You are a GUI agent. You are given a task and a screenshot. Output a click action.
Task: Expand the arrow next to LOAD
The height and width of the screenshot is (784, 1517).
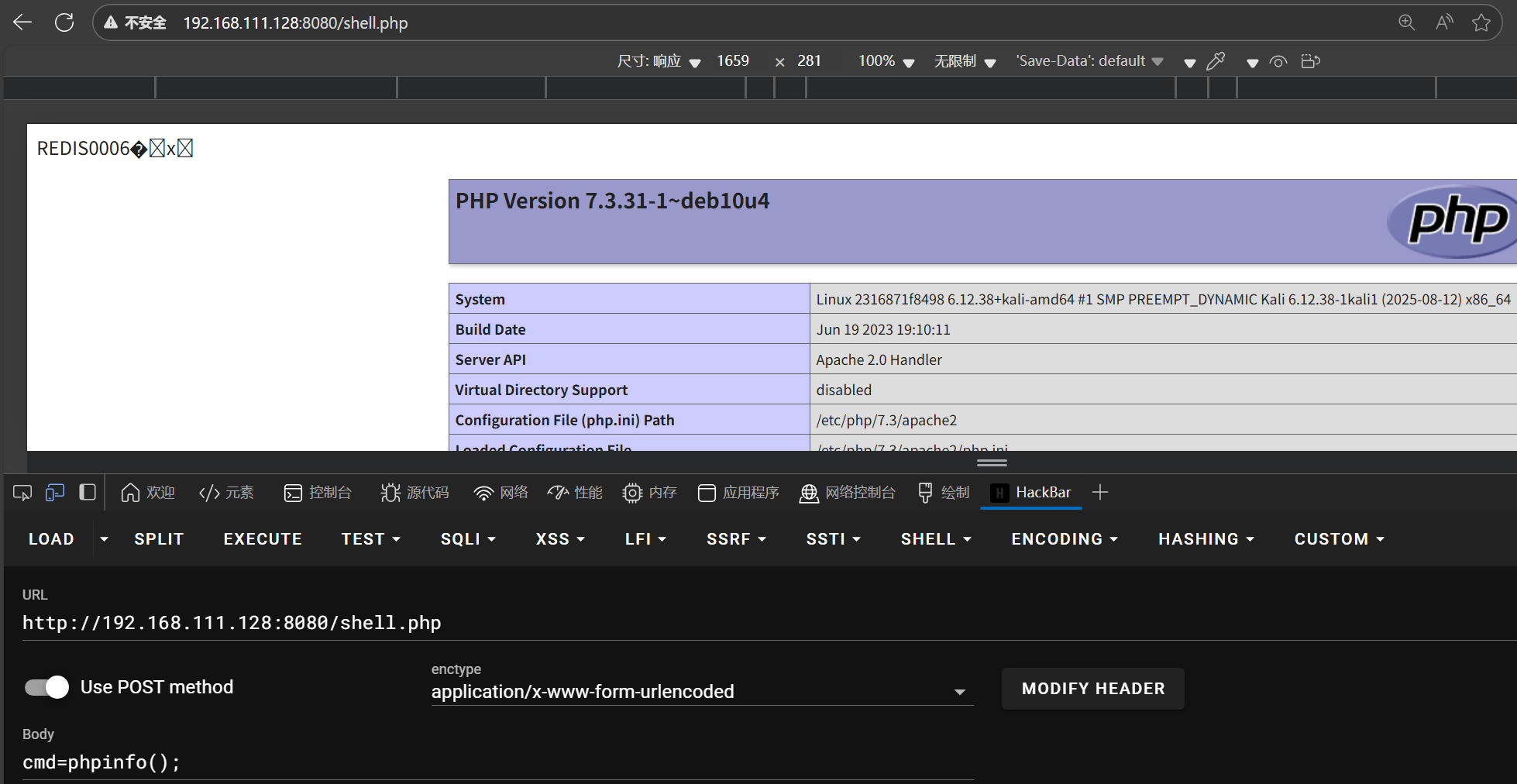105,539
